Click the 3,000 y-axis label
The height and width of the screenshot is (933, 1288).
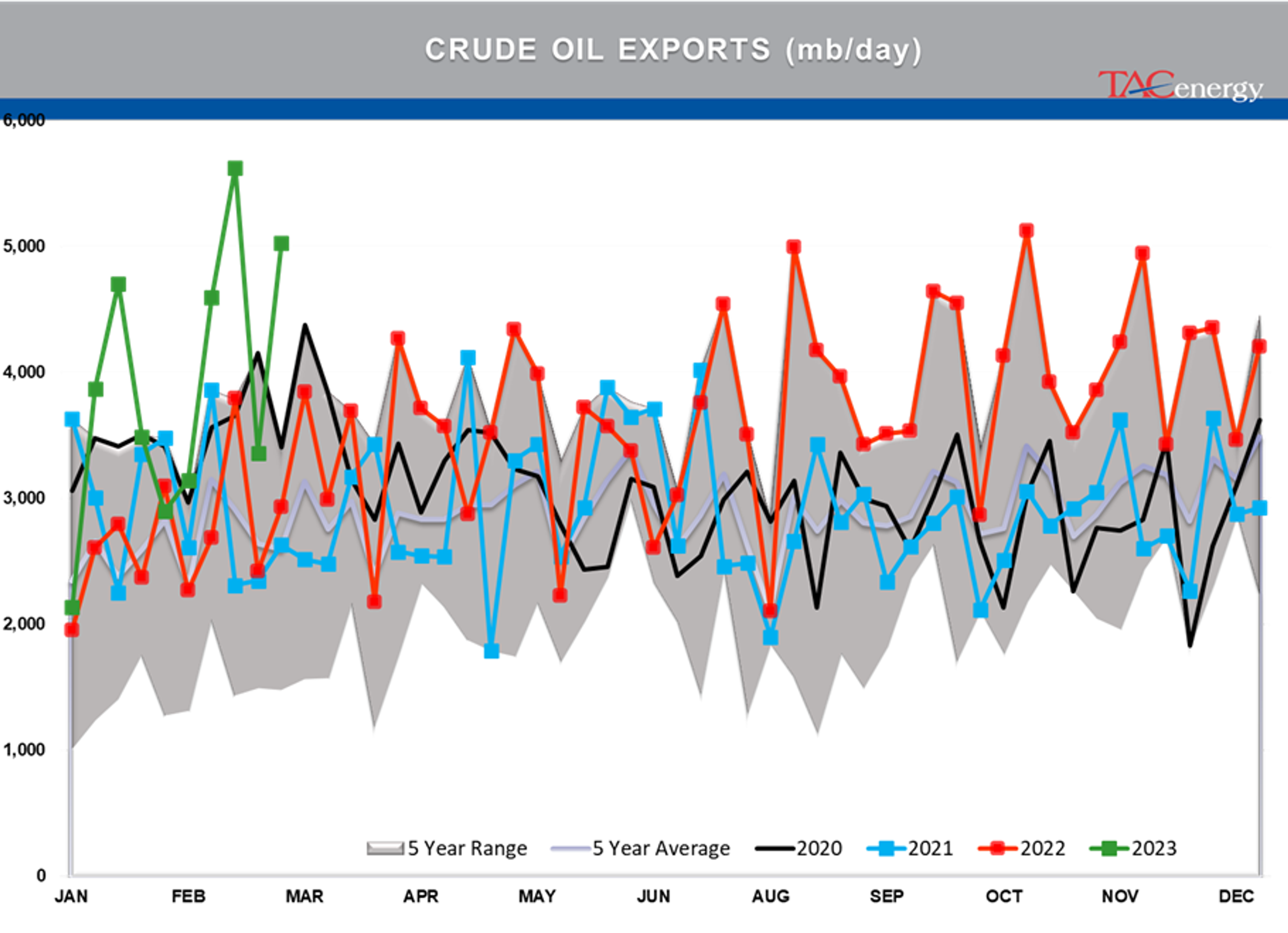tap(24, 498)
